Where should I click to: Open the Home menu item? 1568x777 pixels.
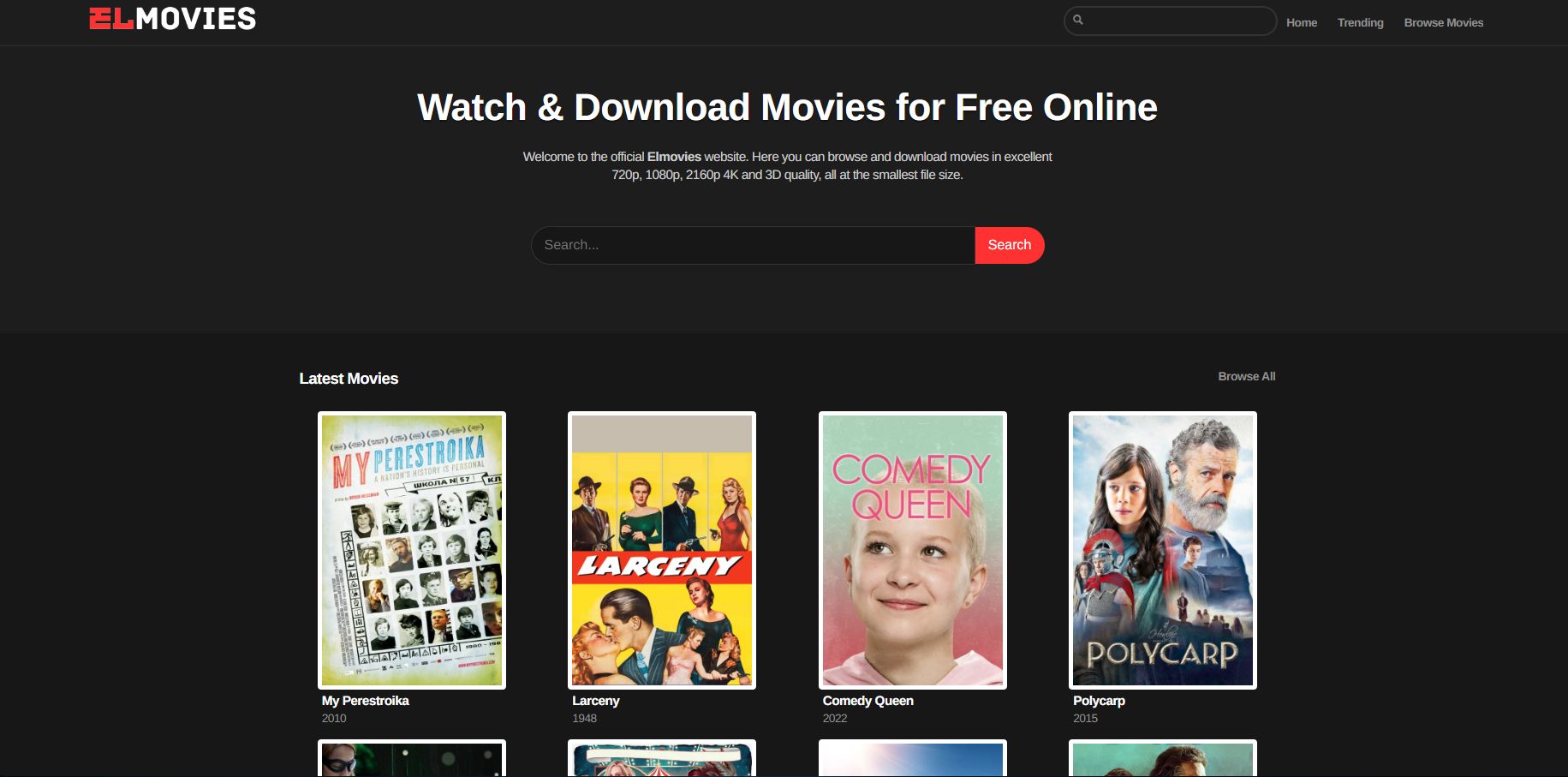[x=1302, y=22]
